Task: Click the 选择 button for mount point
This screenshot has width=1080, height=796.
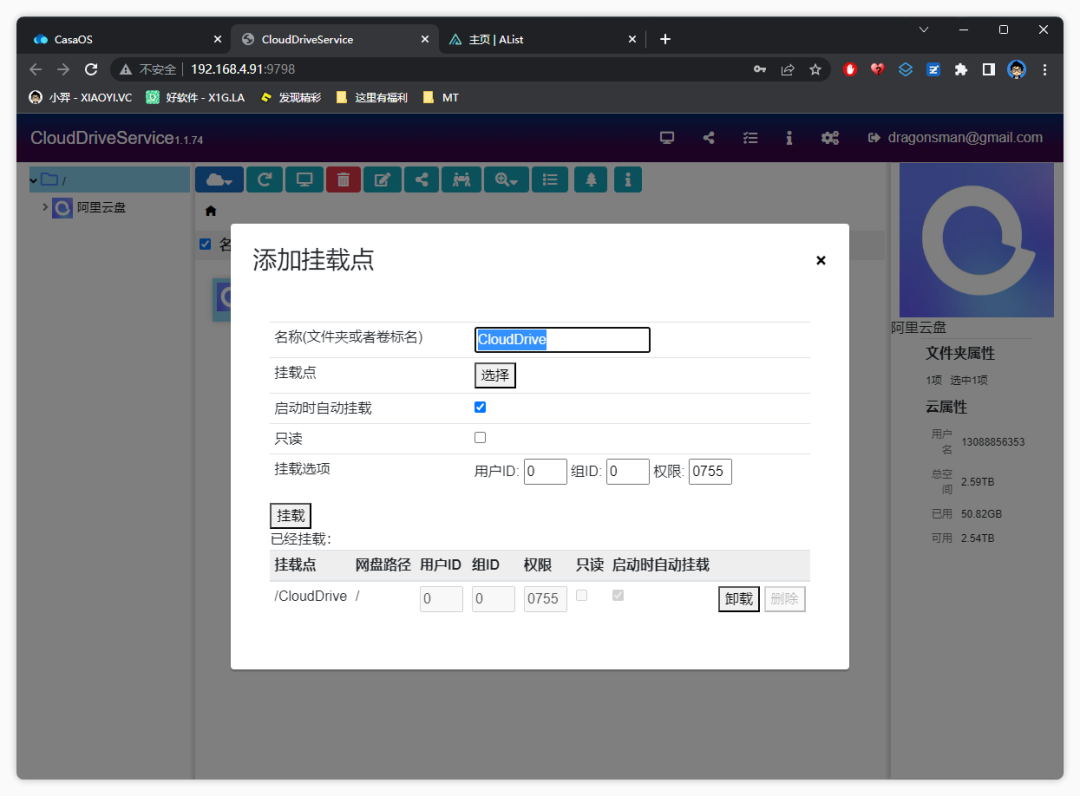Action: [x=495, y=376]
